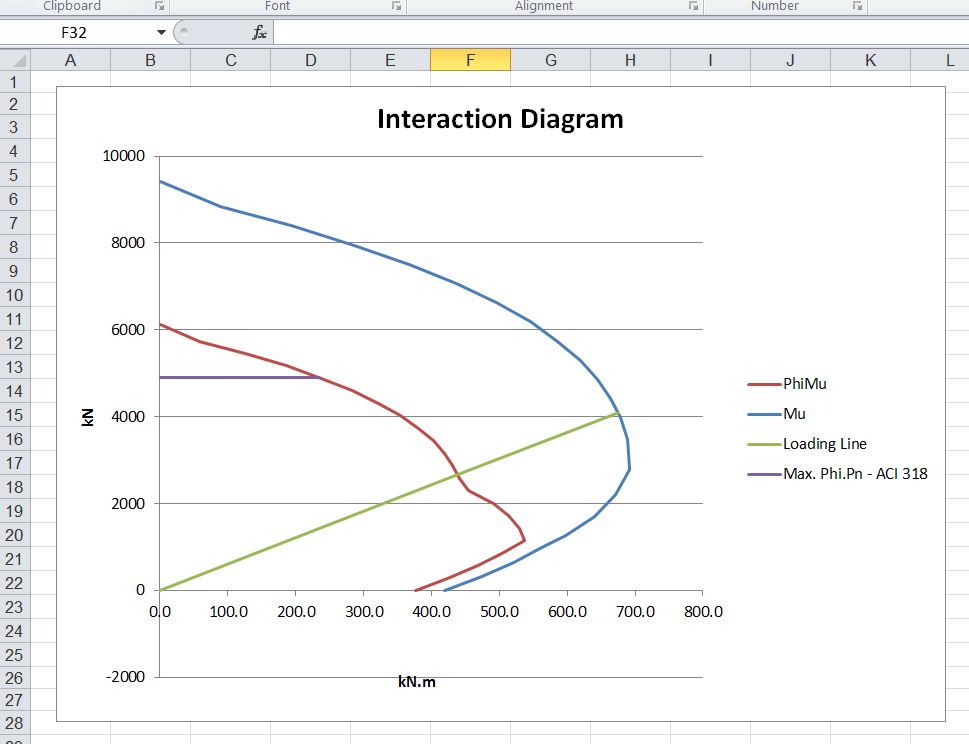Open the Clipboard dialog launcher

click(x=159, y=6)
